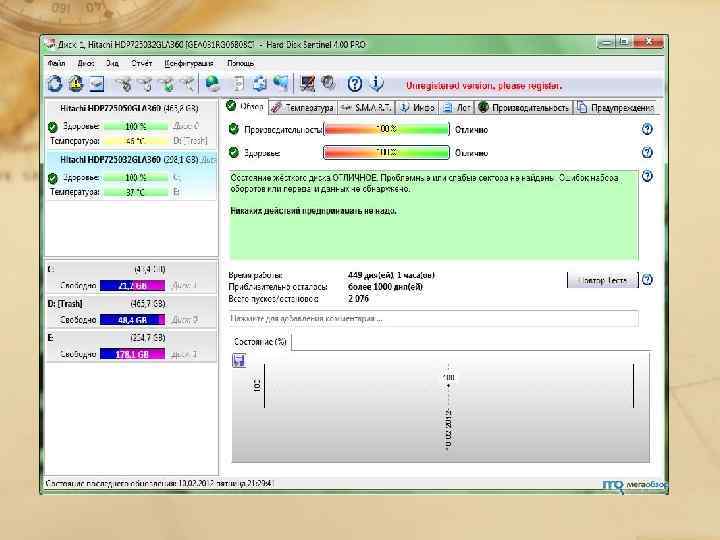The height and width of the screenshot is (540, 720).
Task: Open the Файл menu
Action: pos(56,63)
